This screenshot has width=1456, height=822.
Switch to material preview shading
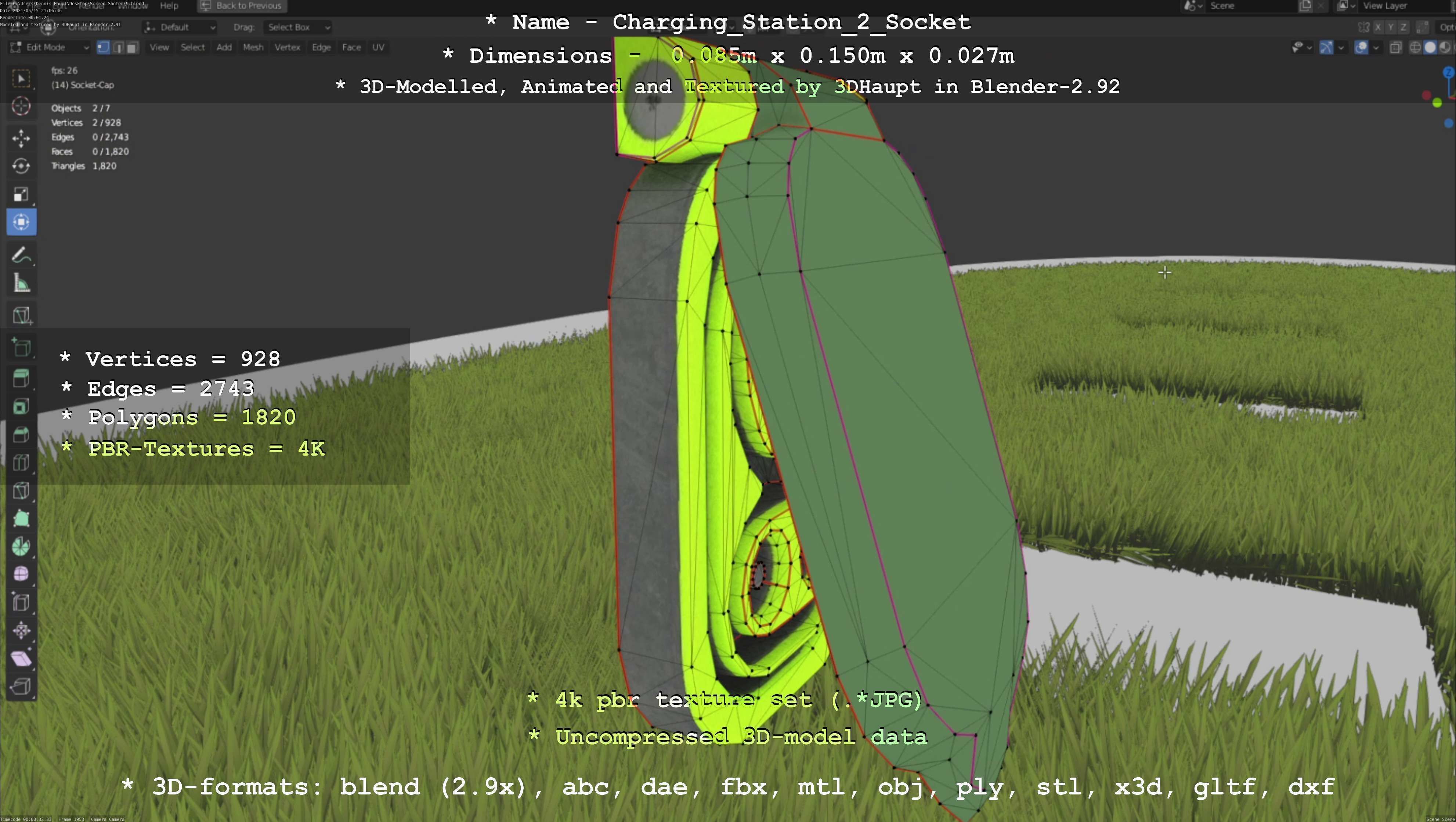click(x=1445, y=47)
